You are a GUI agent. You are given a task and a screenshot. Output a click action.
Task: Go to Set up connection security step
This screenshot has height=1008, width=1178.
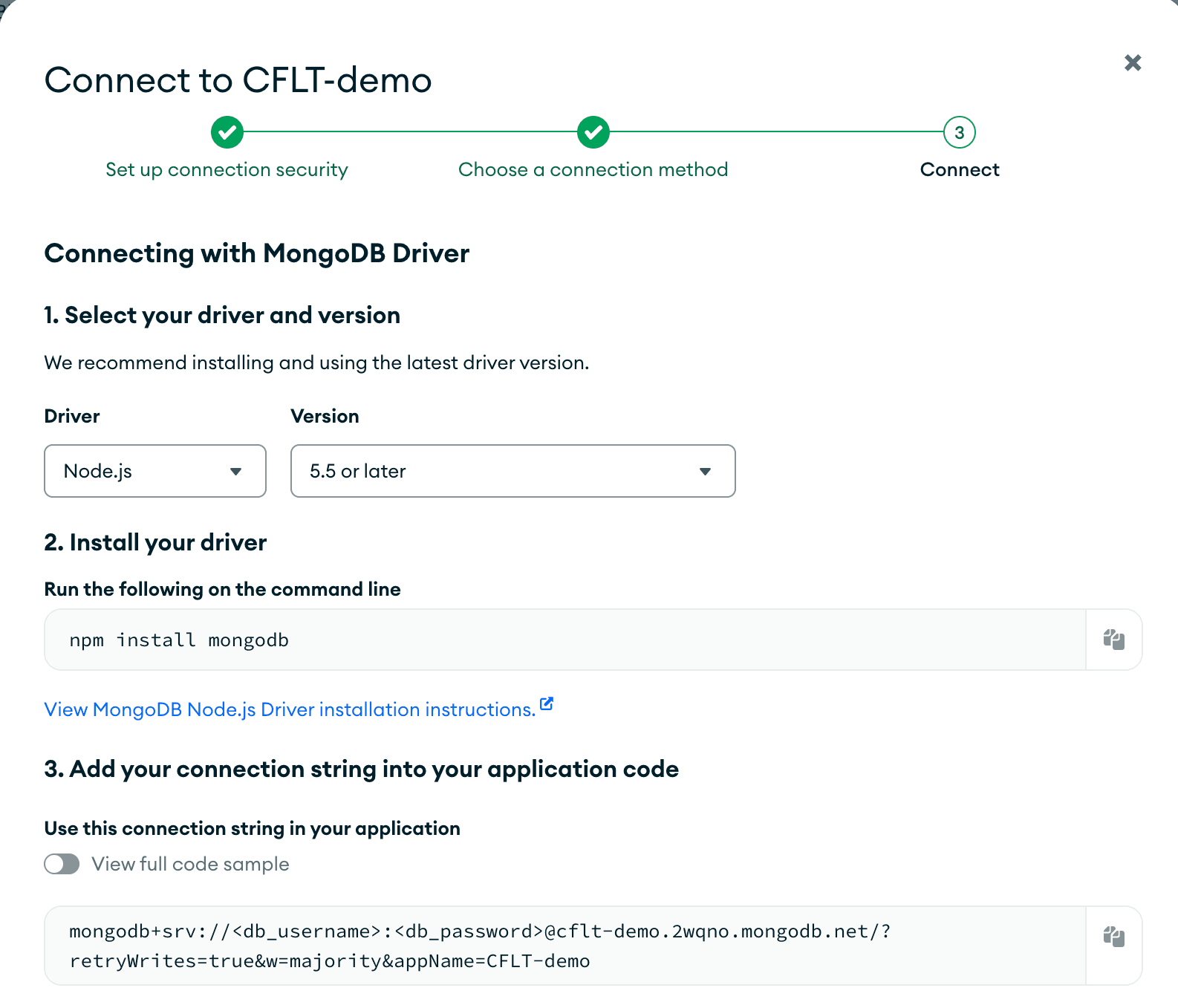[227, 170]
